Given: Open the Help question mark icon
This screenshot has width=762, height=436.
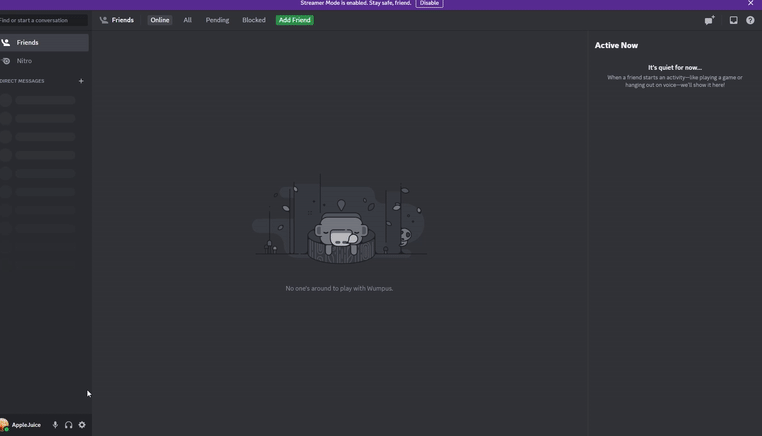Looking at the screenshot, I should click(x=750, y=20).
